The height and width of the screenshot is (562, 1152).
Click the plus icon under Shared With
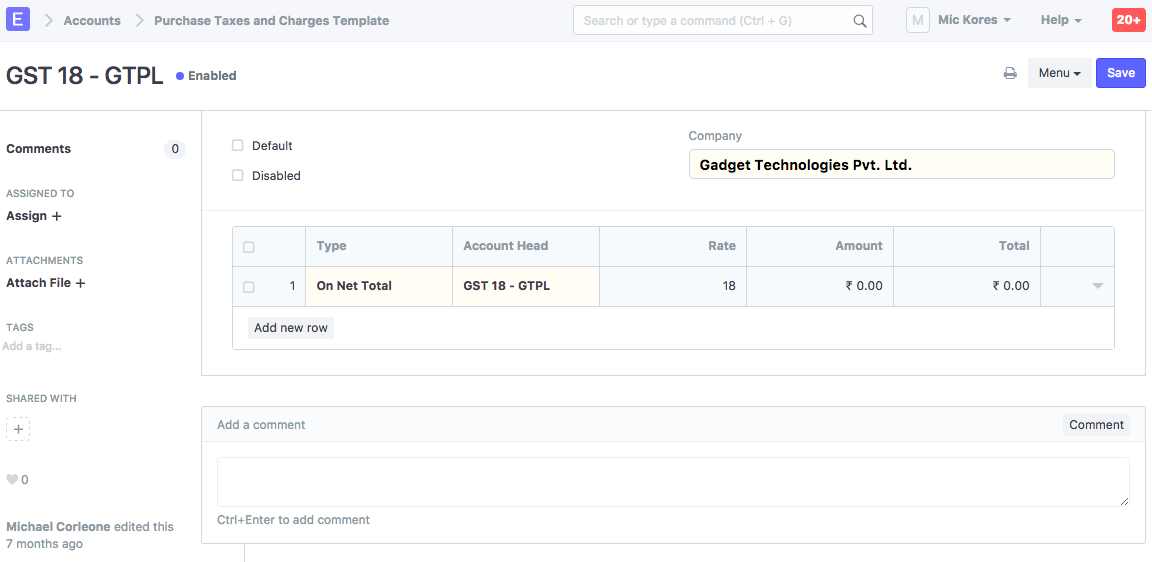tap(18, 429)
